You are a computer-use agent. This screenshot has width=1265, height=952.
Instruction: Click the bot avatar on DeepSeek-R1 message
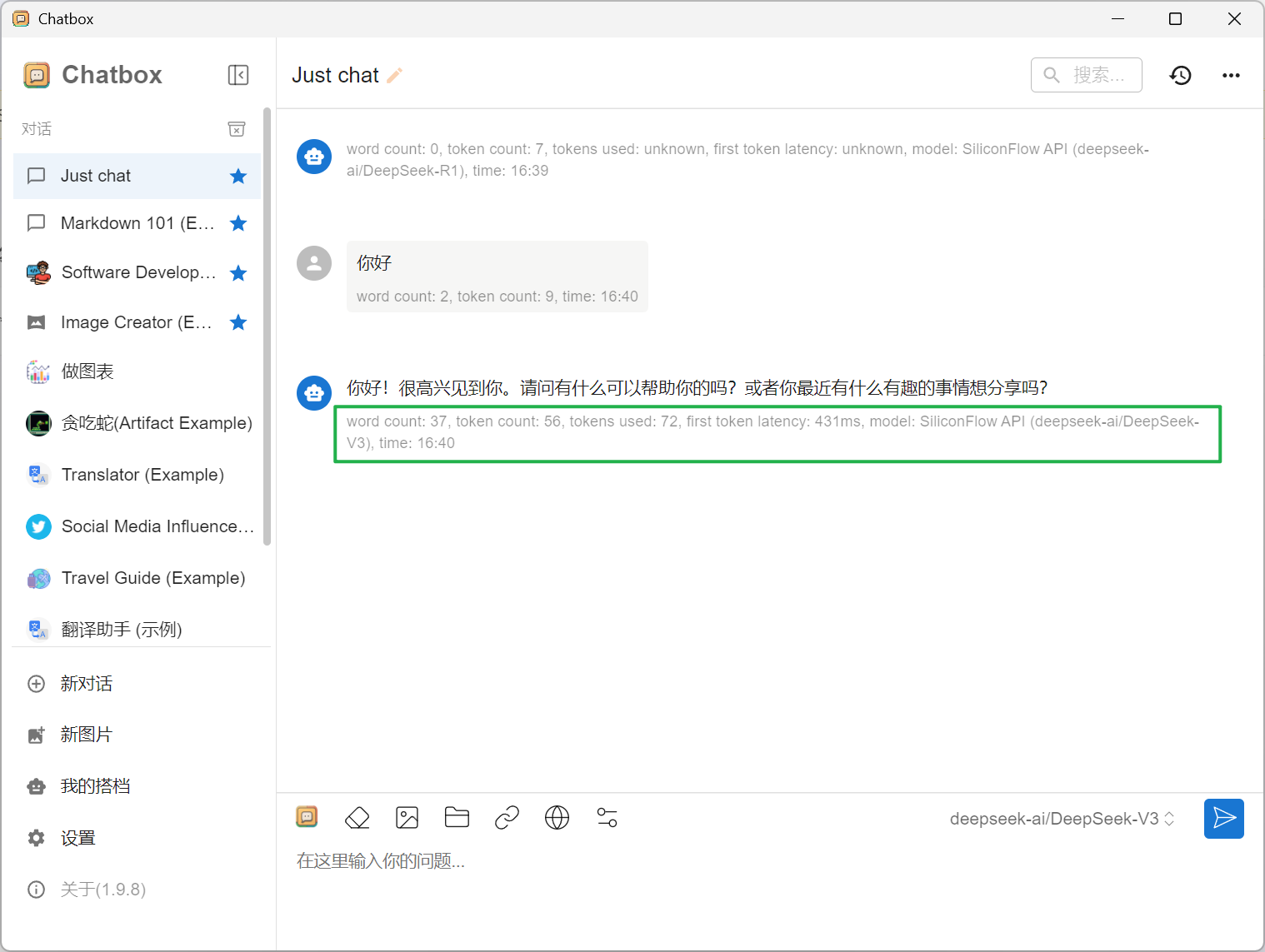[x=314, y=156]
